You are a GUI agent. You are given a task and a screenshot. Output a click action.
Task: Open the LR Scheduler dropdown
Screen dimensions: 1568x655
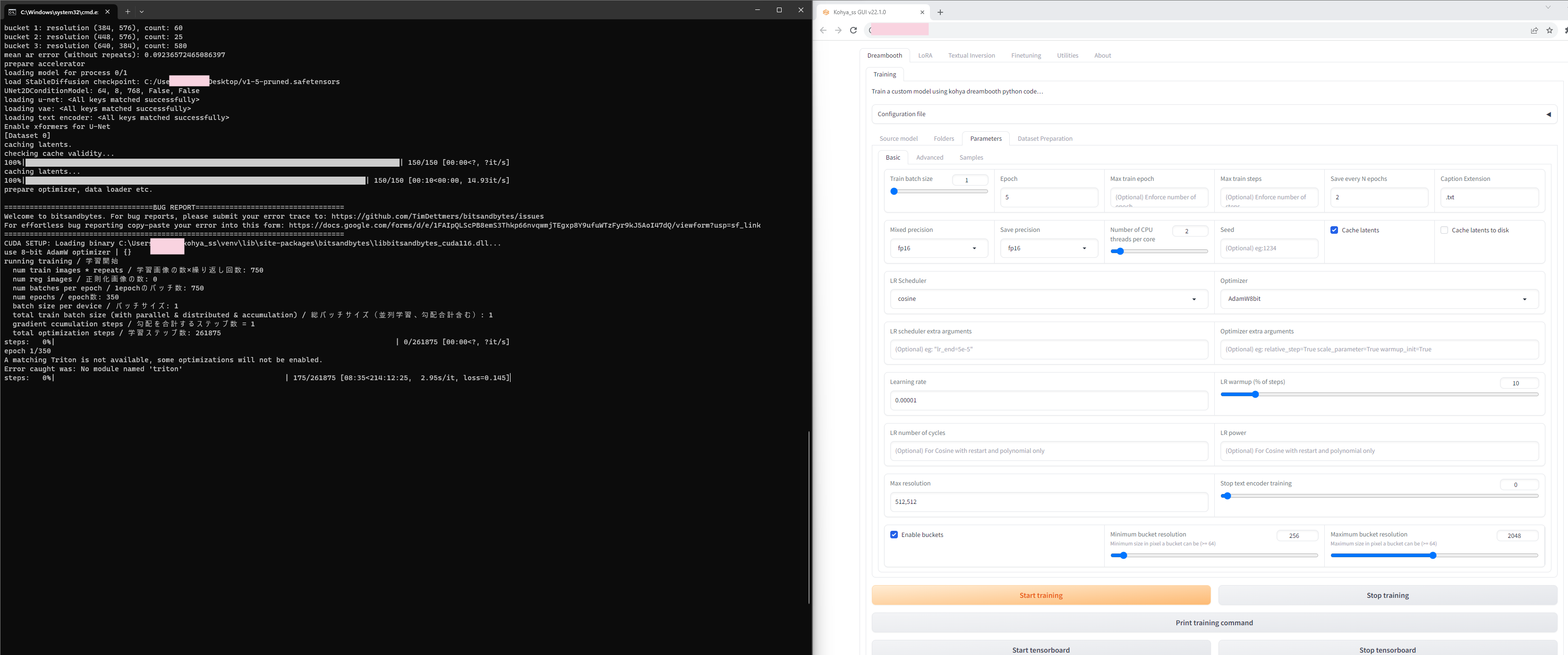pos(1048,299)
